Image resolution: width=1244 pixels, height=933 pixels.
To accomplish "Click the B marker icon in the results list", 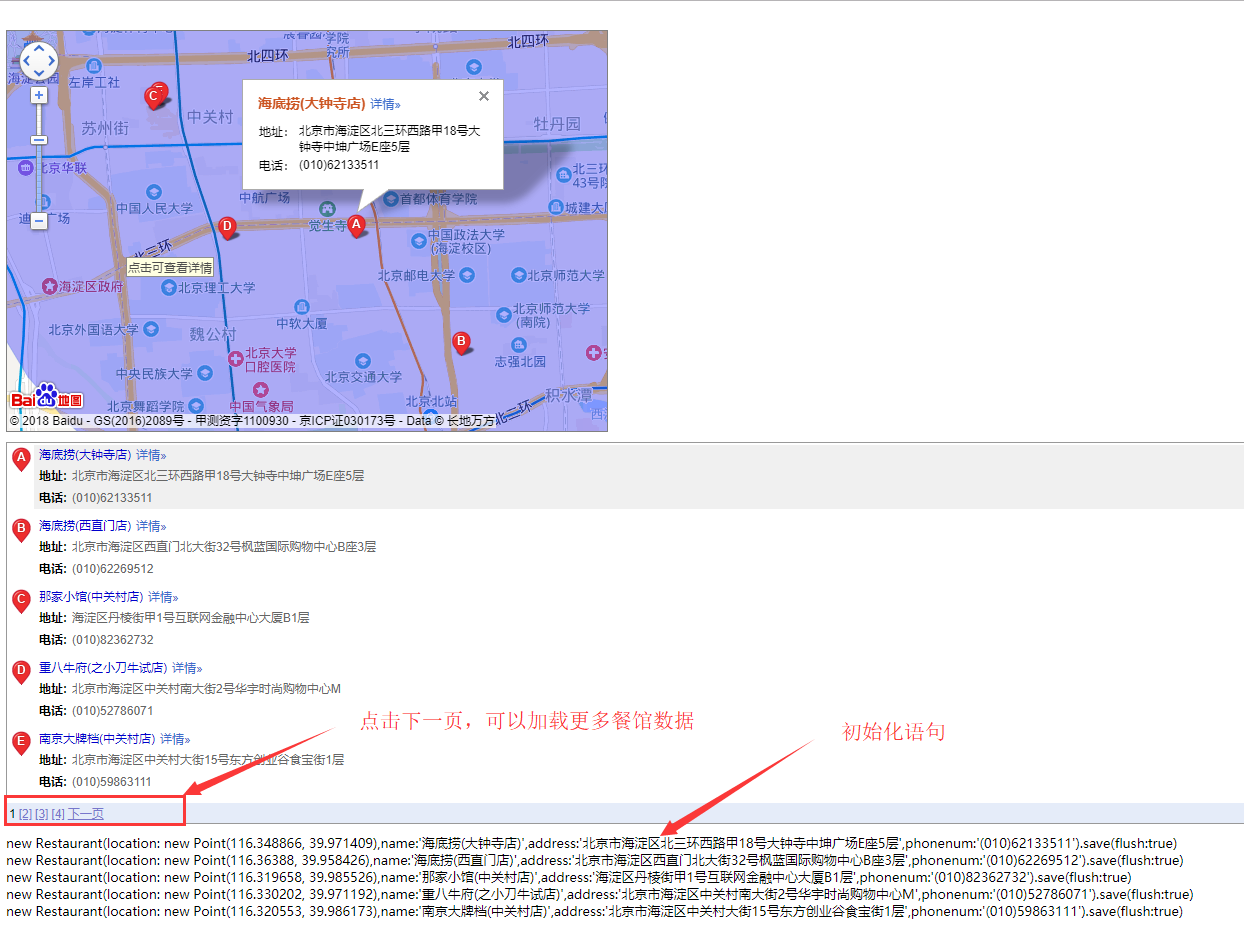I will click(x=21, y=531).
